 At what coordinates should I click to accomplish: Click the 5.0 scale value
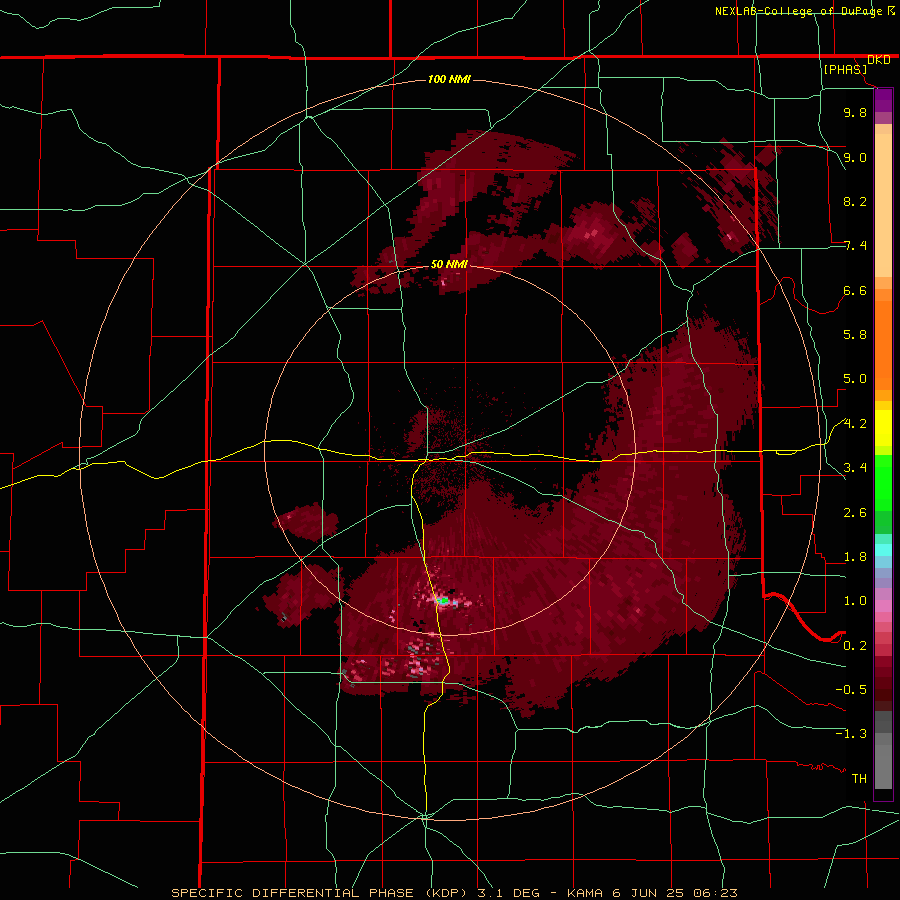point(855,379)
